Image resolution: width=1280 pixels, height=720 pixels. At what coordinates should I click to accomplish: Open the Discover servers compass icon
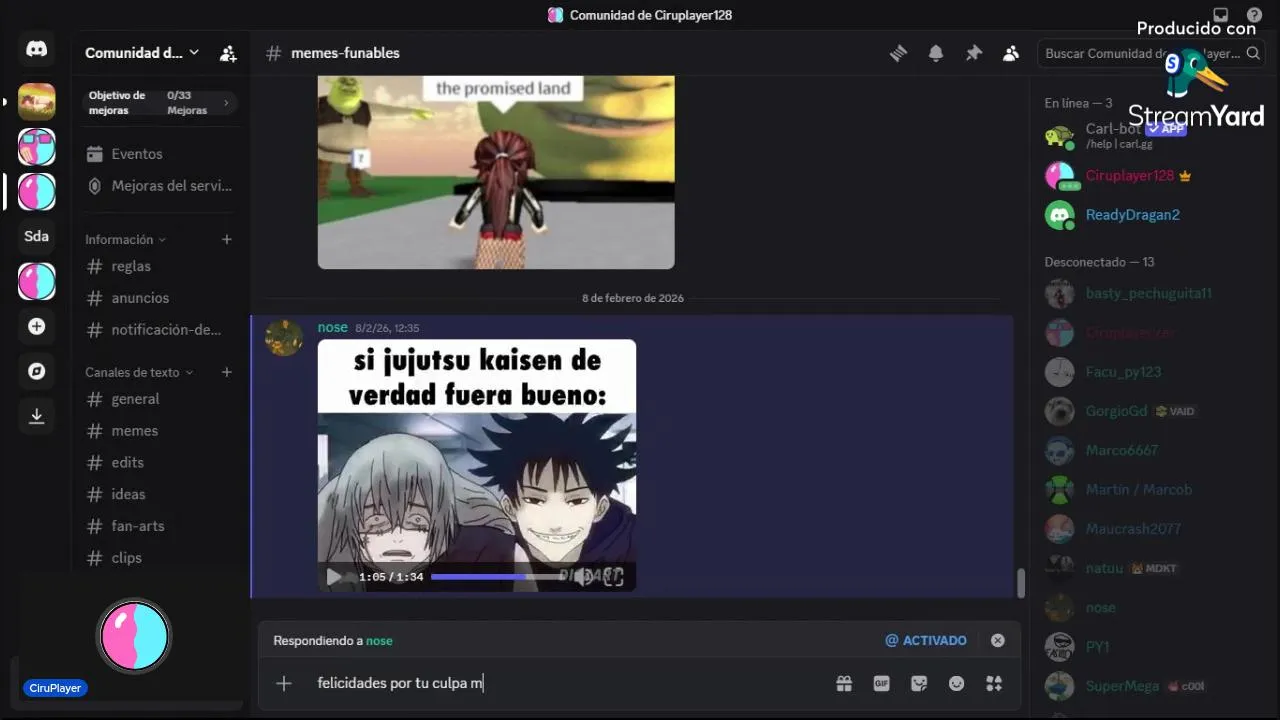(x=37, y=371)
